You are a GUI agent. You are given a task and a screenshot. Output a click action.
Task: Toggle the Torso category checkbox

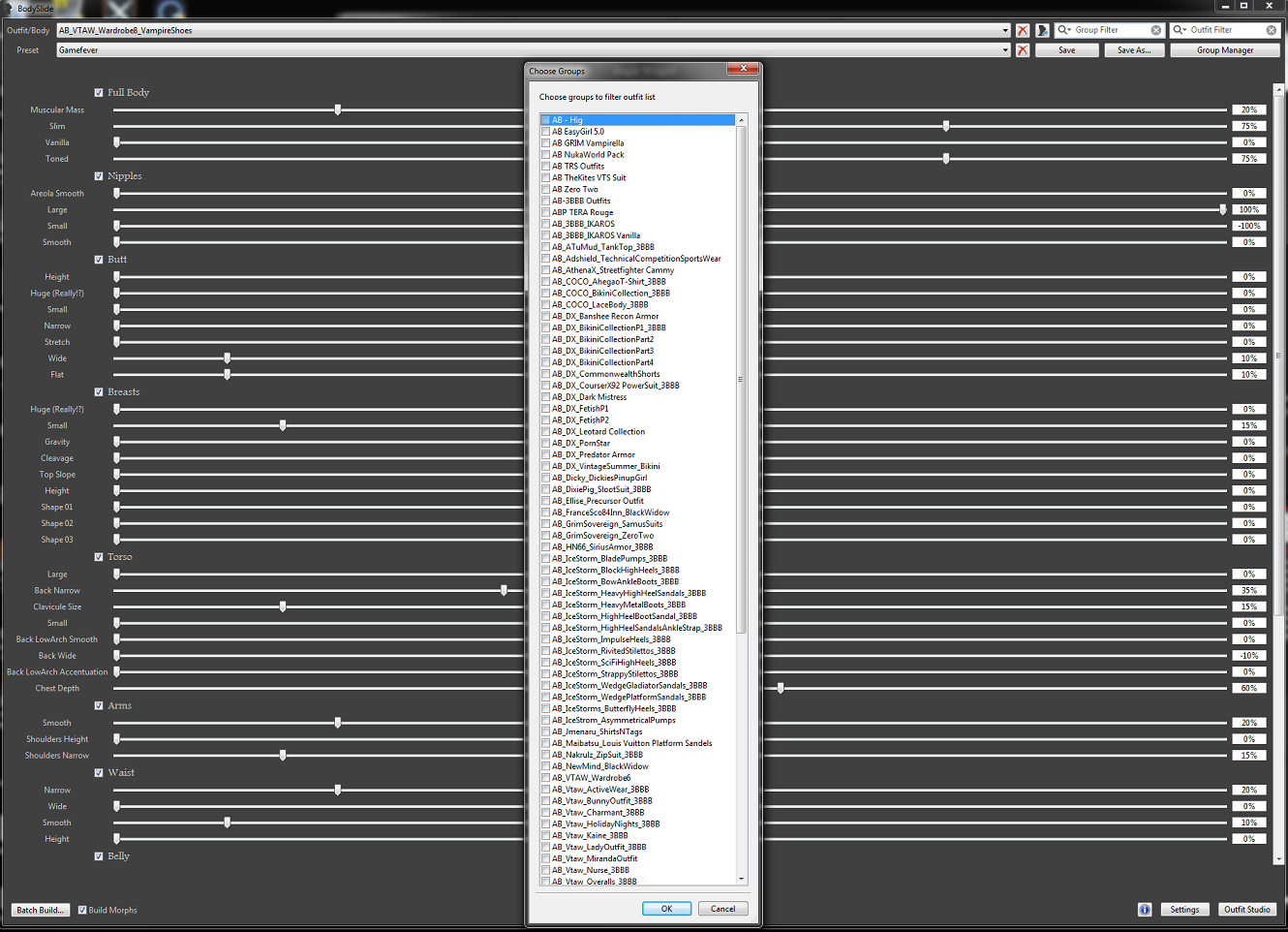(x=99, y=557)
